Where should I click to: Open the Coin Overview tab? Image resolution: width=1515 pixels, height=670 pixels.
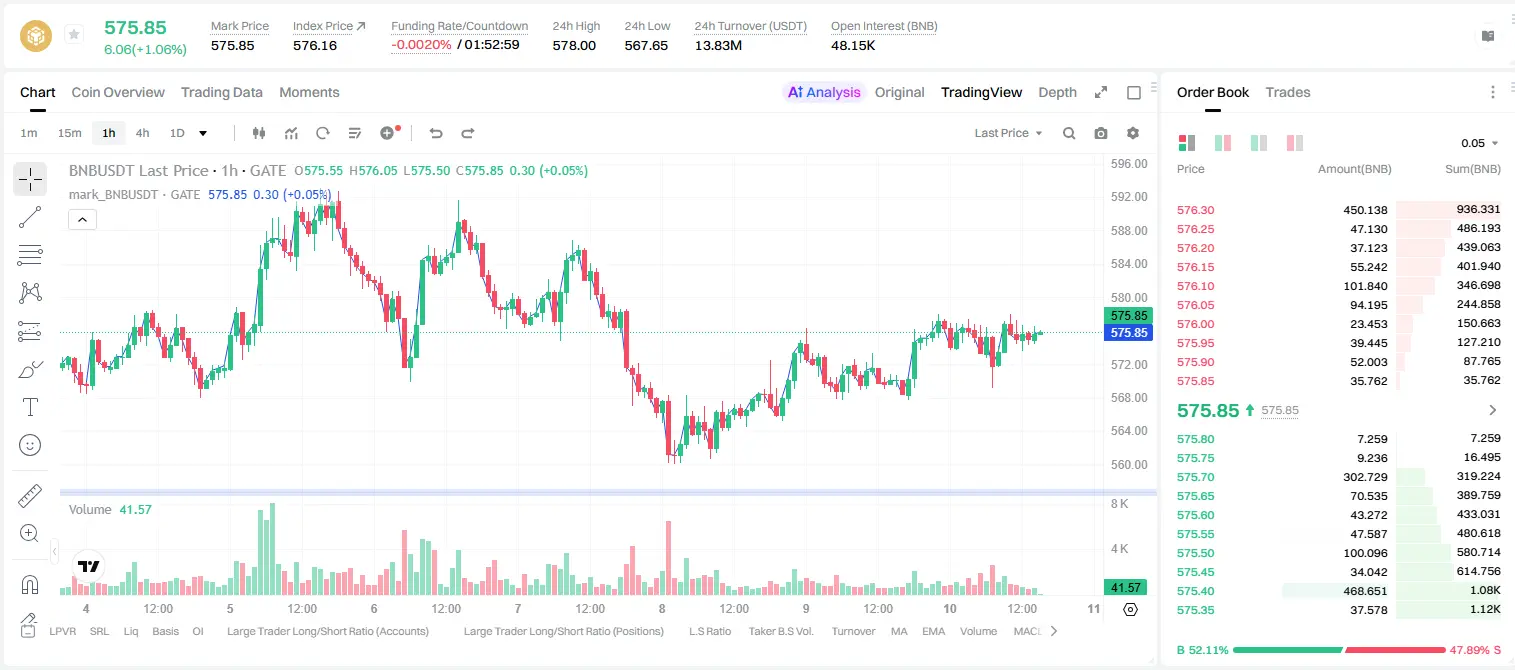118,92
